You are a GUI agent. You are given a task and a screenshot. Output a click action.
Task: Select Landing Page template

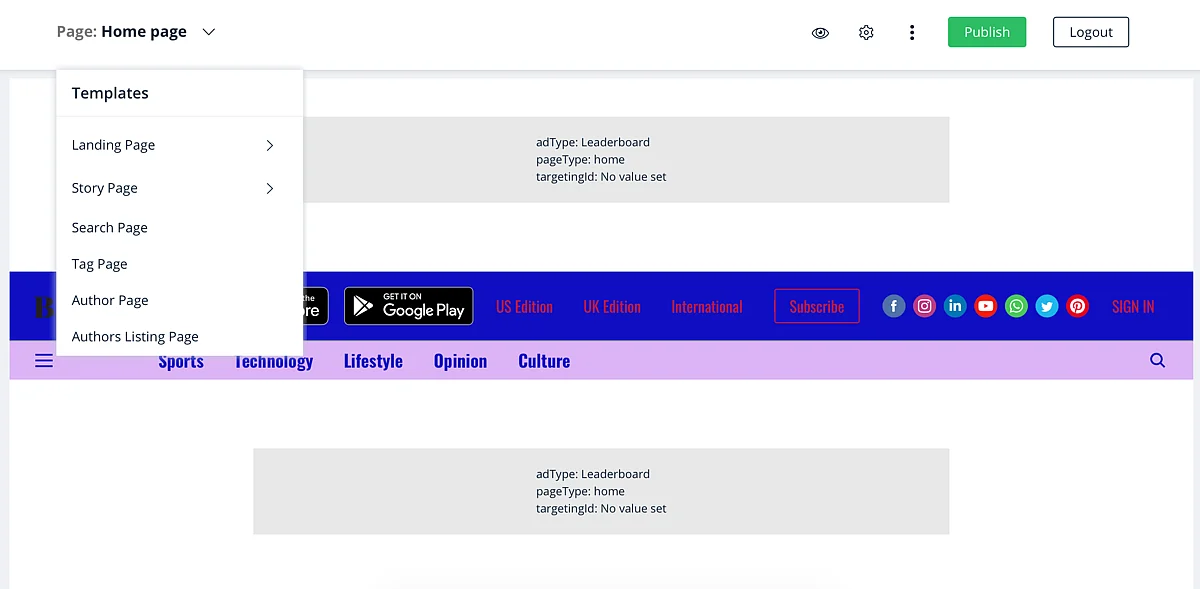[113, 145]
